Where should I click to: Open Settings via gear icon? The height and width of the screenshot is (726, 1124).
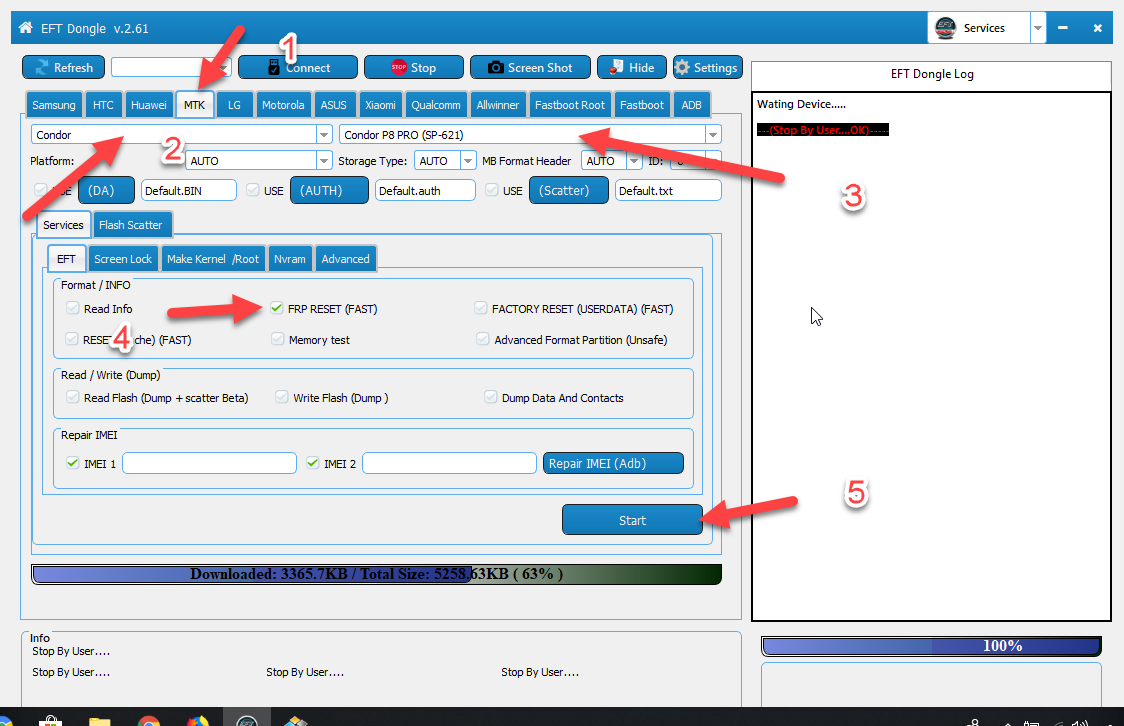pyautogui.click(x=682, y=67)
